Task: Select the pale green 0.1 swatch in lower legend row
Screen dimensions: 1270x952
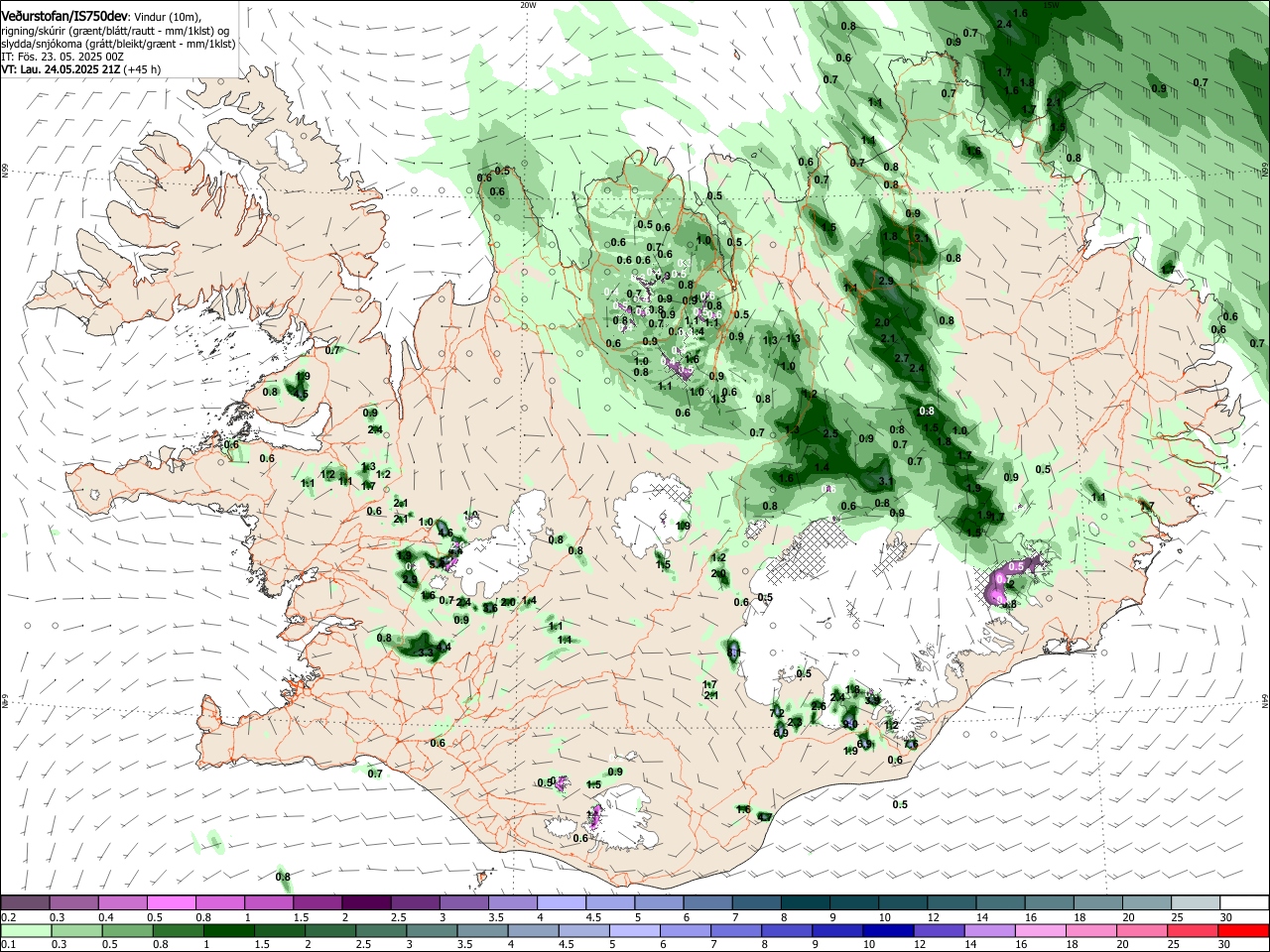Action: tap(25, 930)
